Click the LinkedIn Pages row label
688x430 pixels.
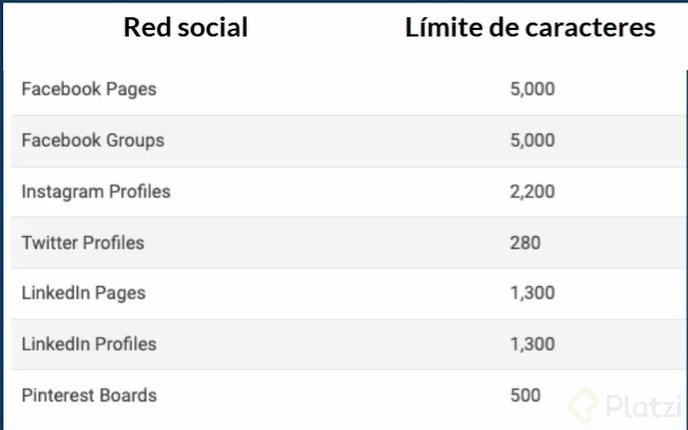click(x=83, y=293)
